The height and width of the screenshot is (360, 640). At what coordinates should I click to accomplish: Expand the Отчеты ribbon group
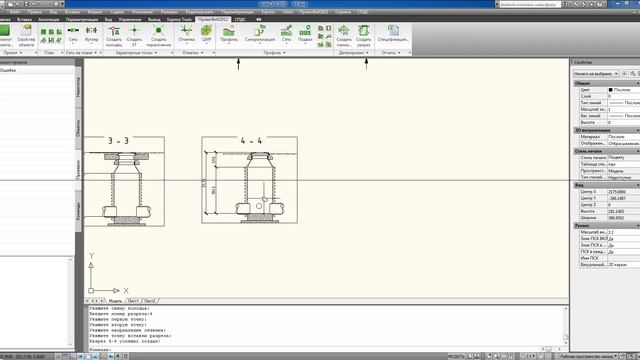[391, 53]
